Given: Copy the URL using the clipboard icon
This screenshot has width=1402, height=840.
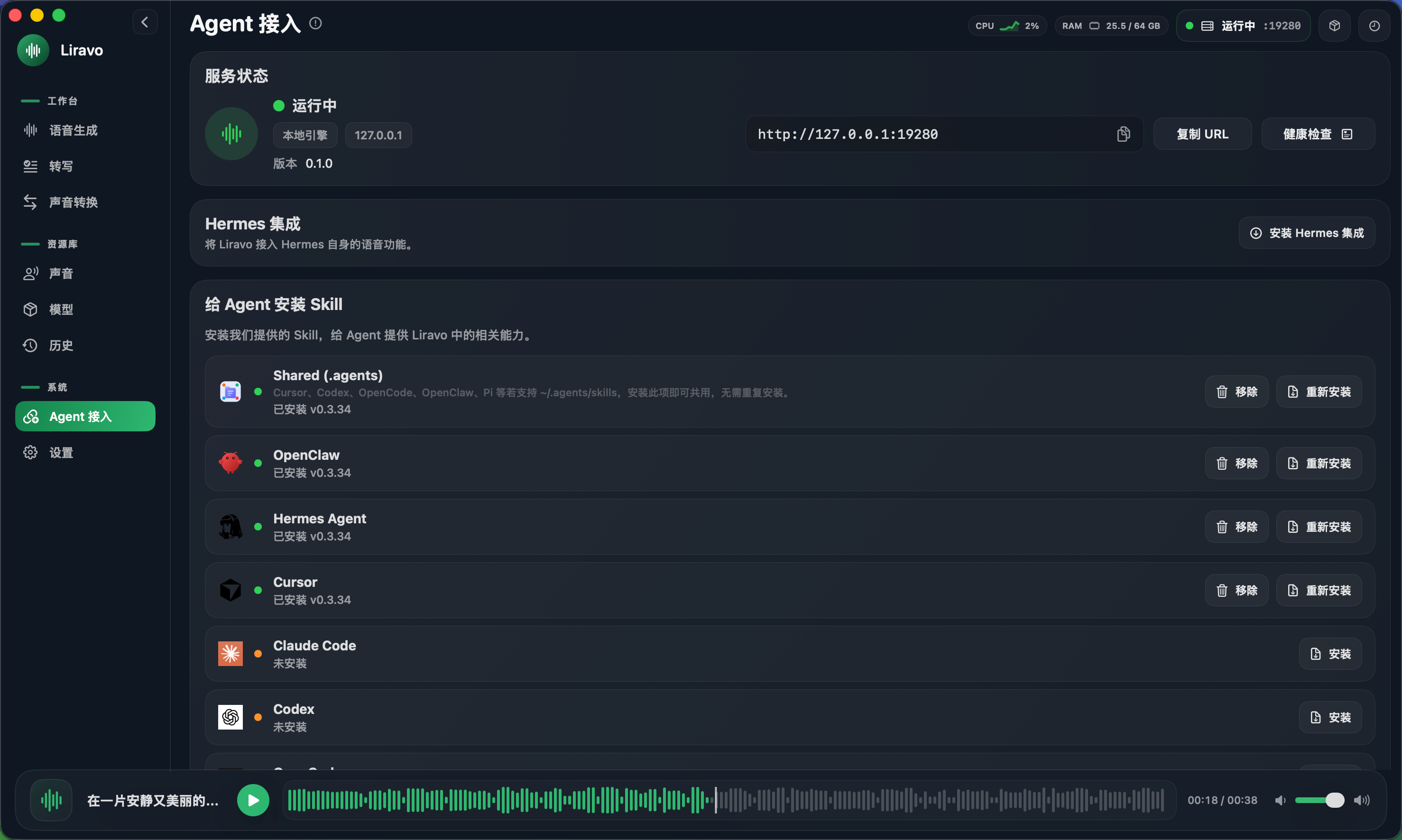Looking at the screenshot, I should point(1124,134).
